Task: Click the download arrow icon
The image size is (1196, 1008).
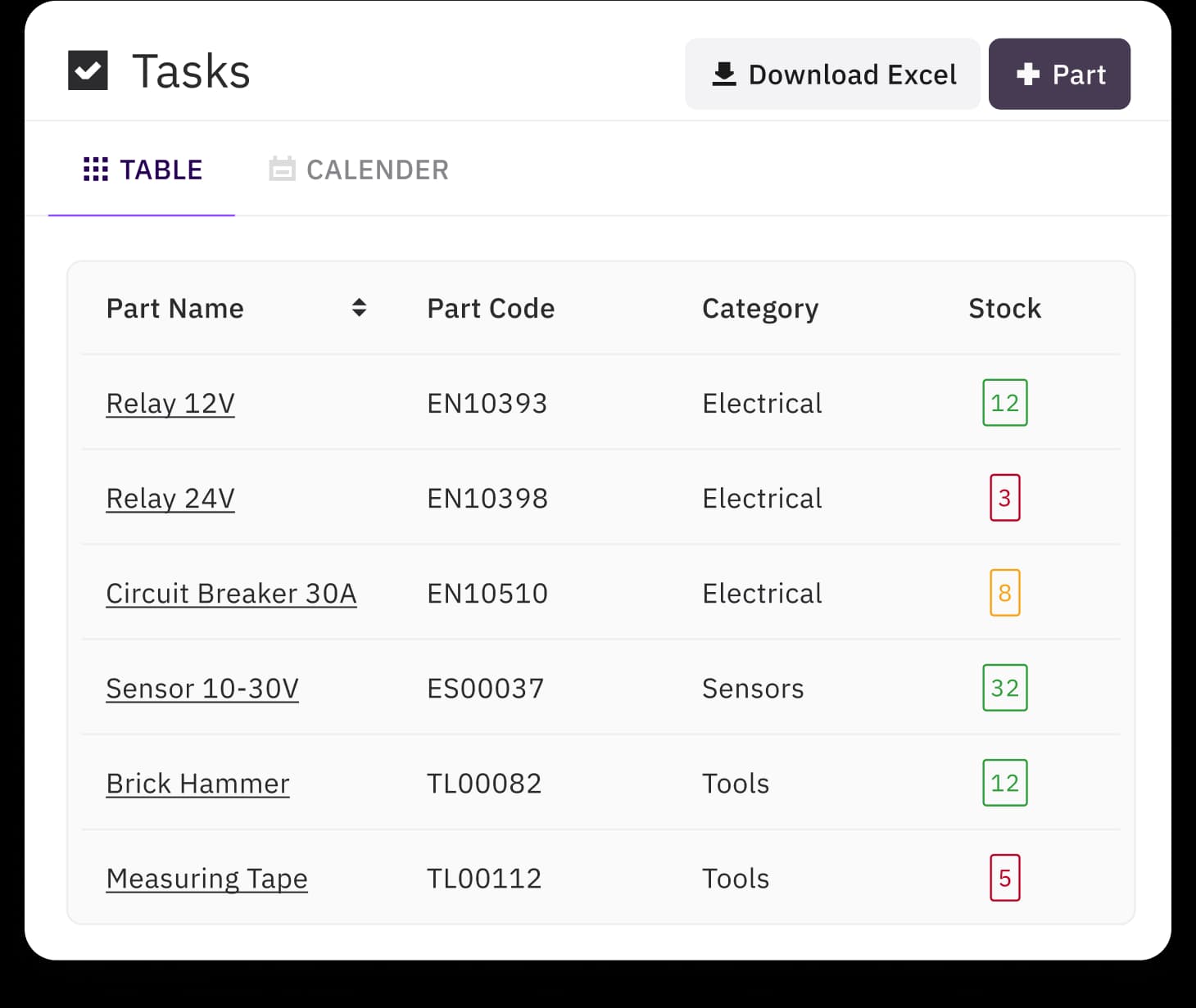Action: [x=723, y=75]
